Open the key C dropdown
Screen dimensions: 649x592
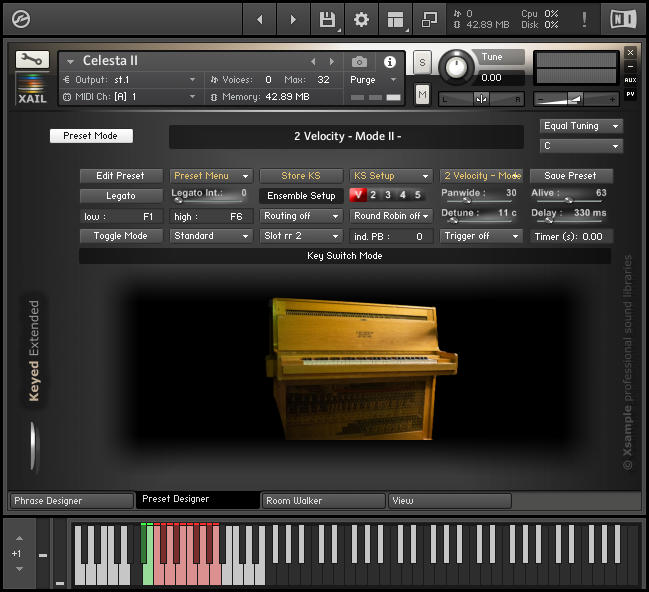pyautogui.click(x=581, y=146)
